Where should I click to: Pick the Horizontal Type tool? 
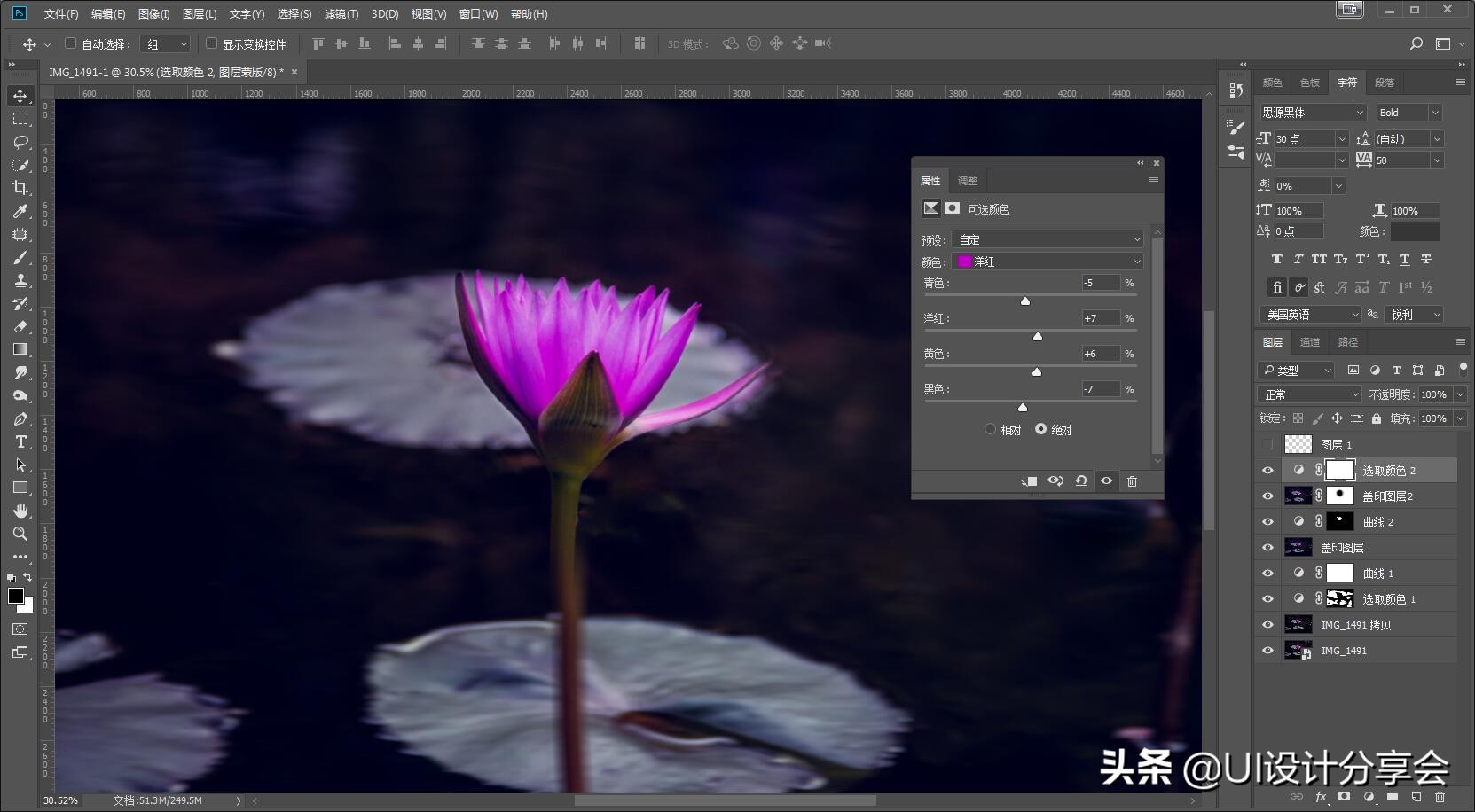pyautogui.click(x=20, y=441)
